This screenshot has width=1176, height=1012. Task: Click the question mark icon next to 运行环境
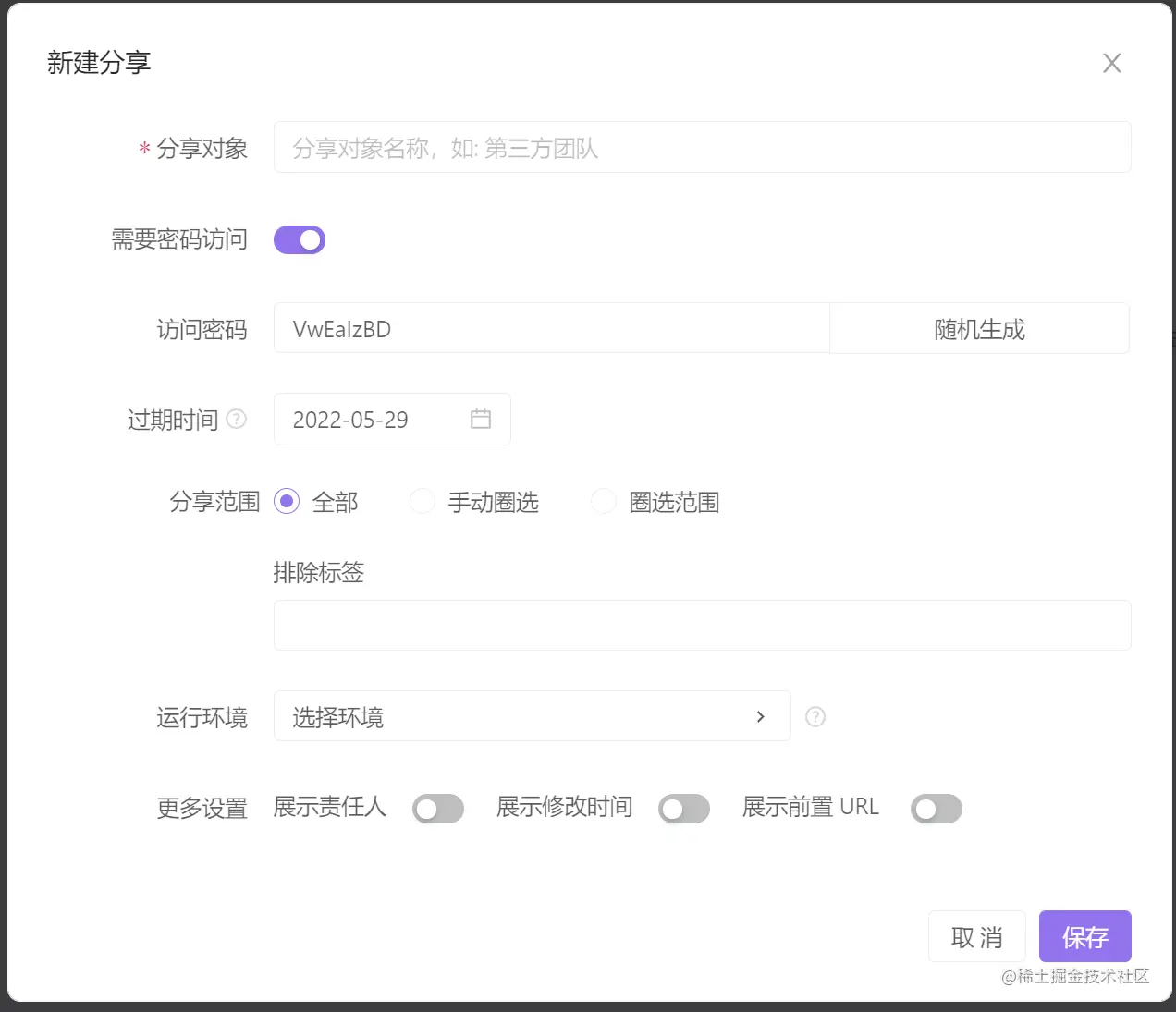pos(815,716)
